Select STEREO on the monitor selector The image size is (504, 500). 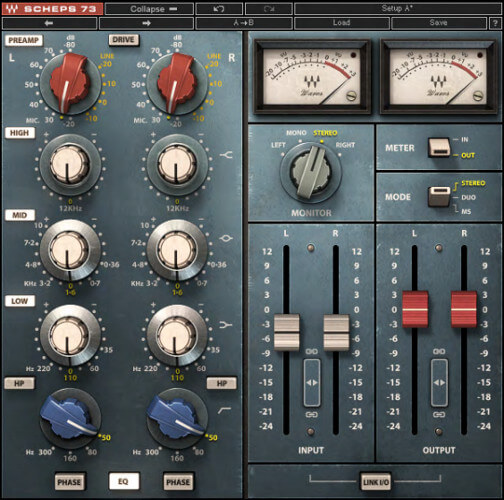[x=325, y=133]
